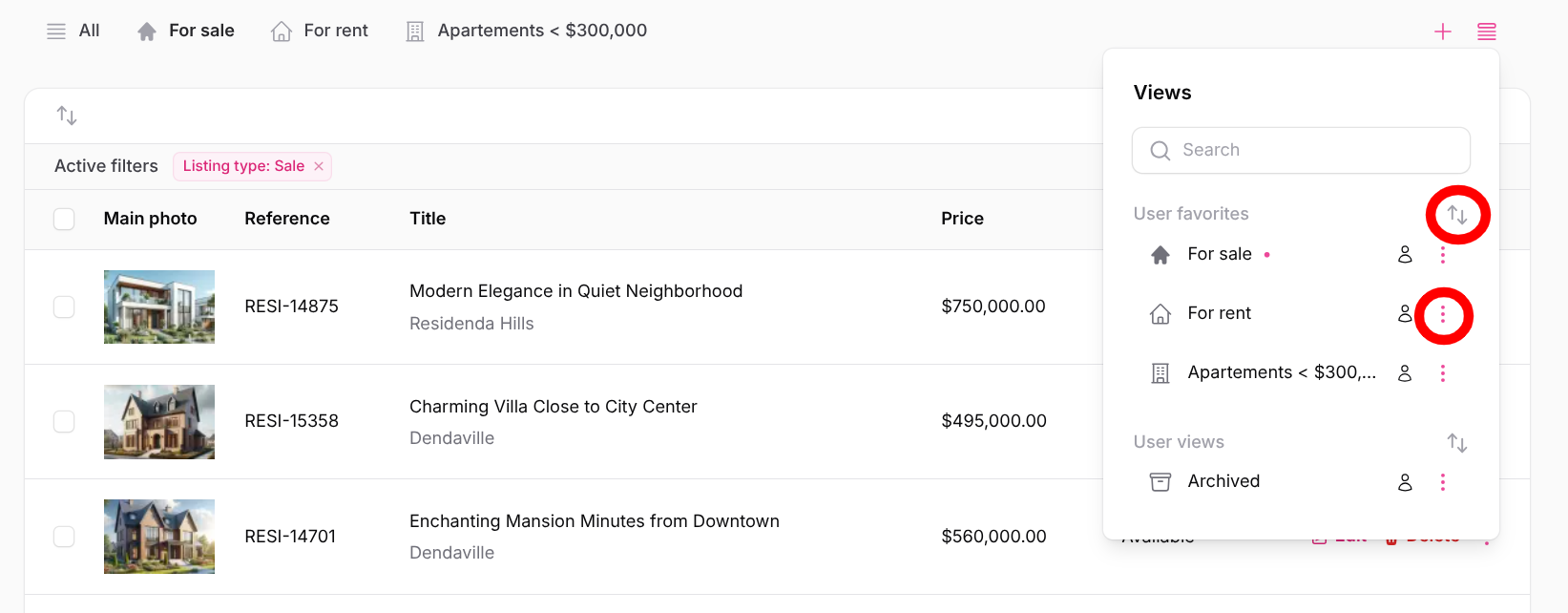Click the plus icon to add view
This screenshot has width=1568, height=613.
1442,32
